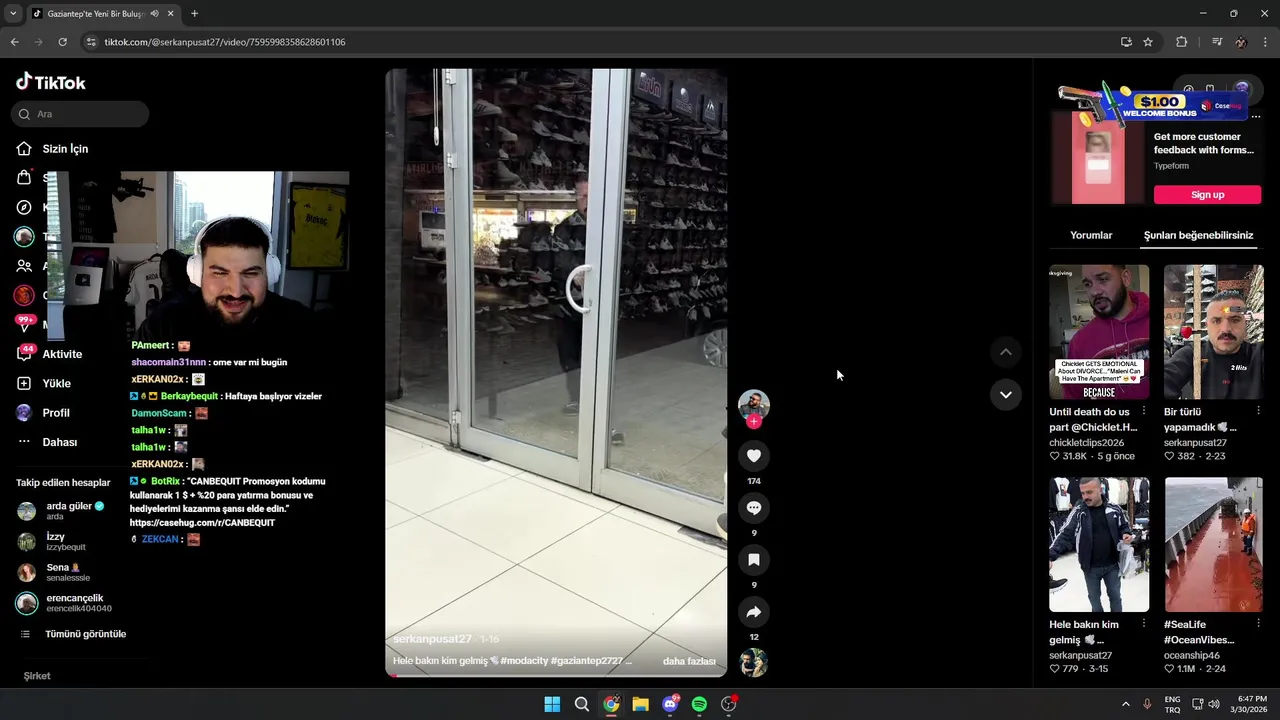Seek the video progress bar

pyautogui.click(x=556, y=676)
